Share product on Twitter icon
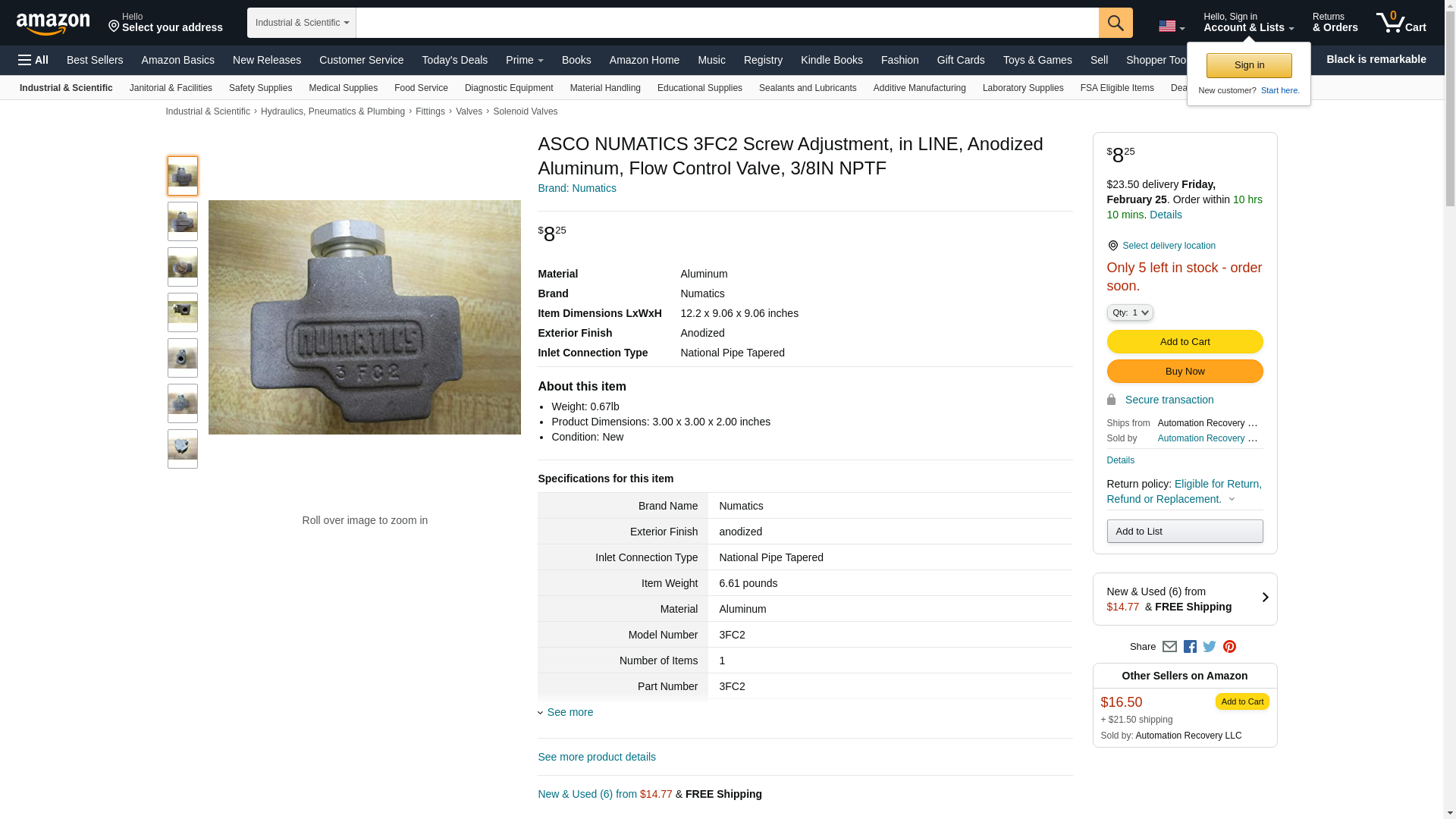 coord(1210,647)
